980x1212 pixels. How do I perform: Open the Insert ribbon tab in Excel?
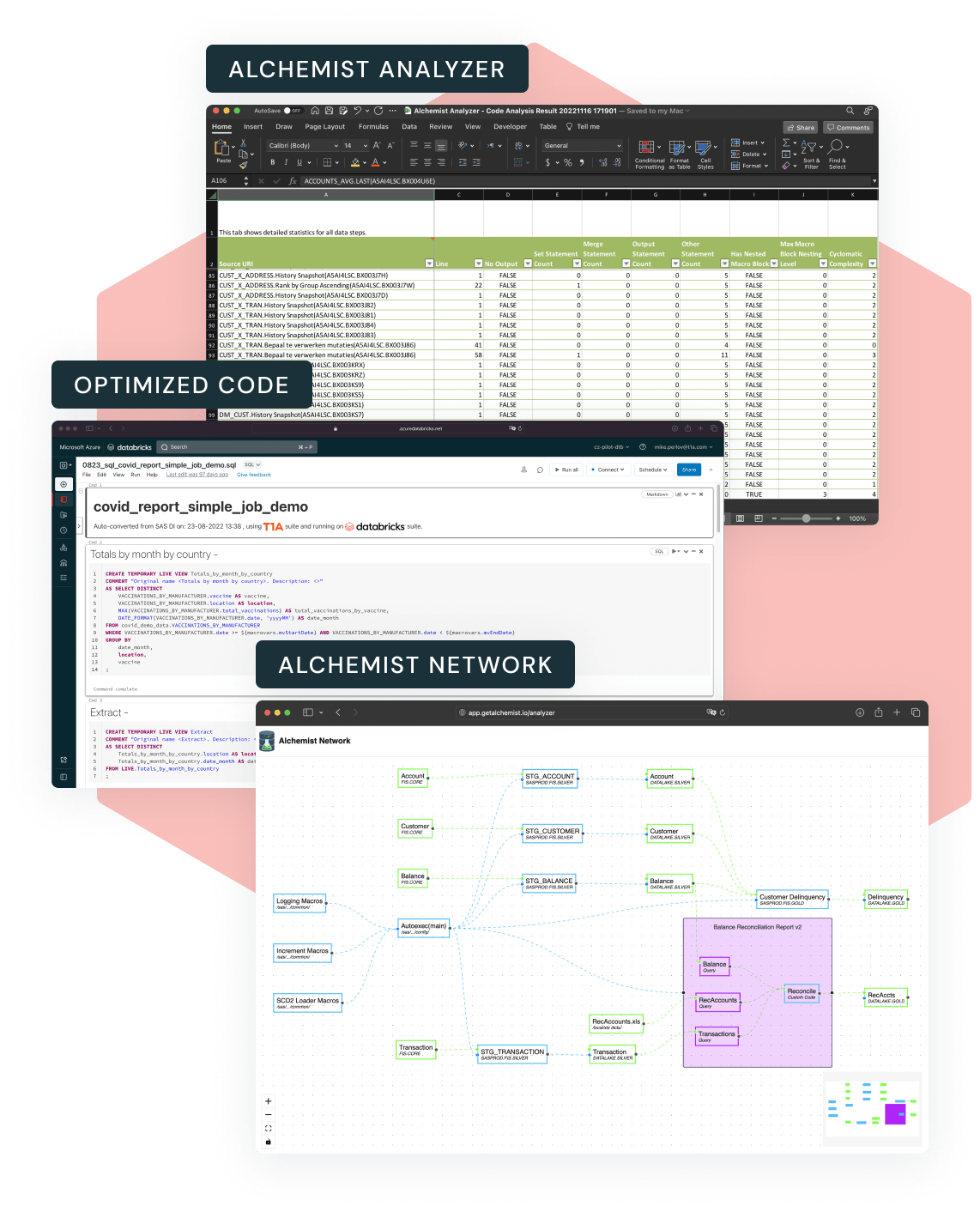(253, 127)
